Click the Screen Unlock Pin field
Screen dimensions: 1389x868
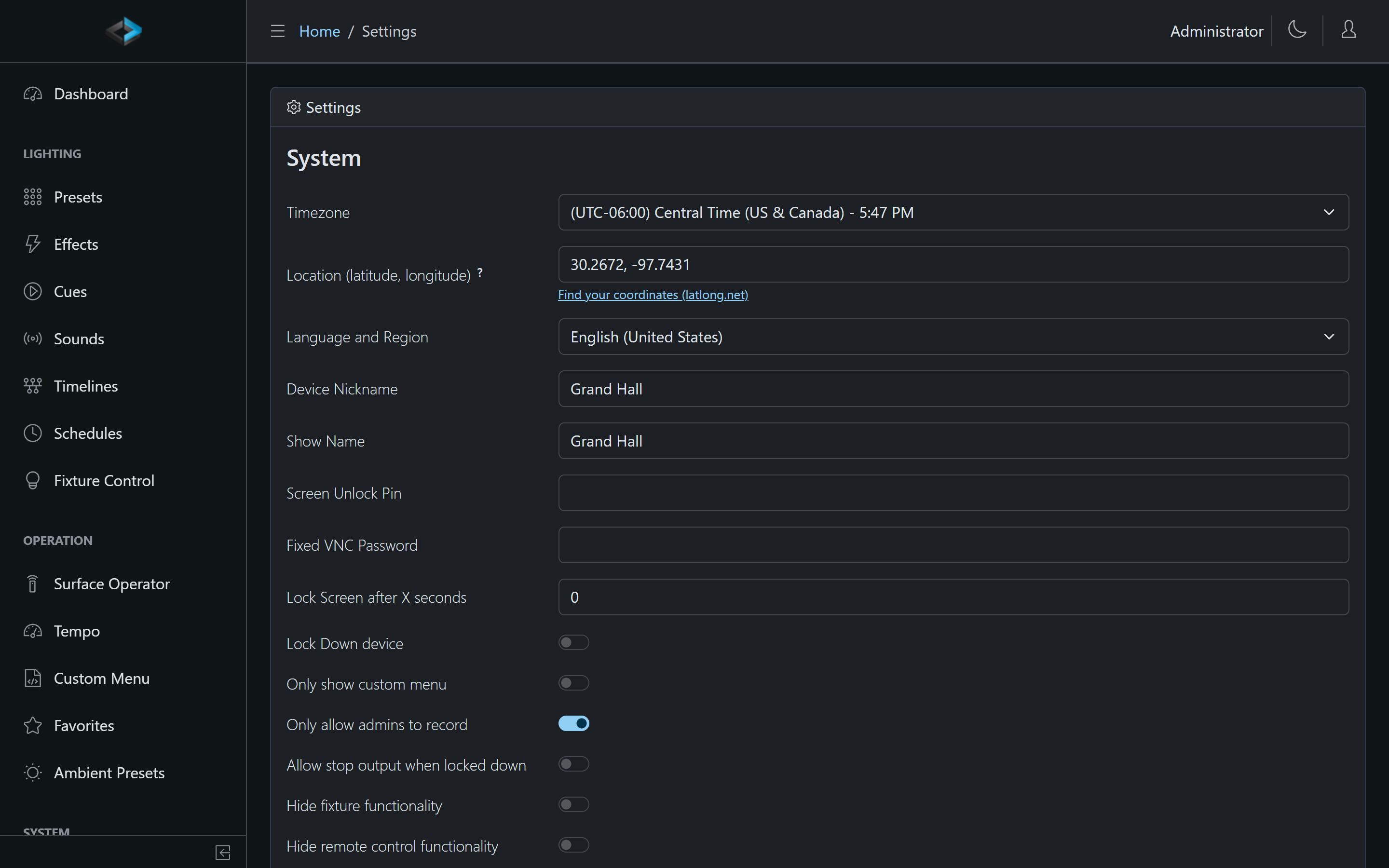click(x=953, y=492)
